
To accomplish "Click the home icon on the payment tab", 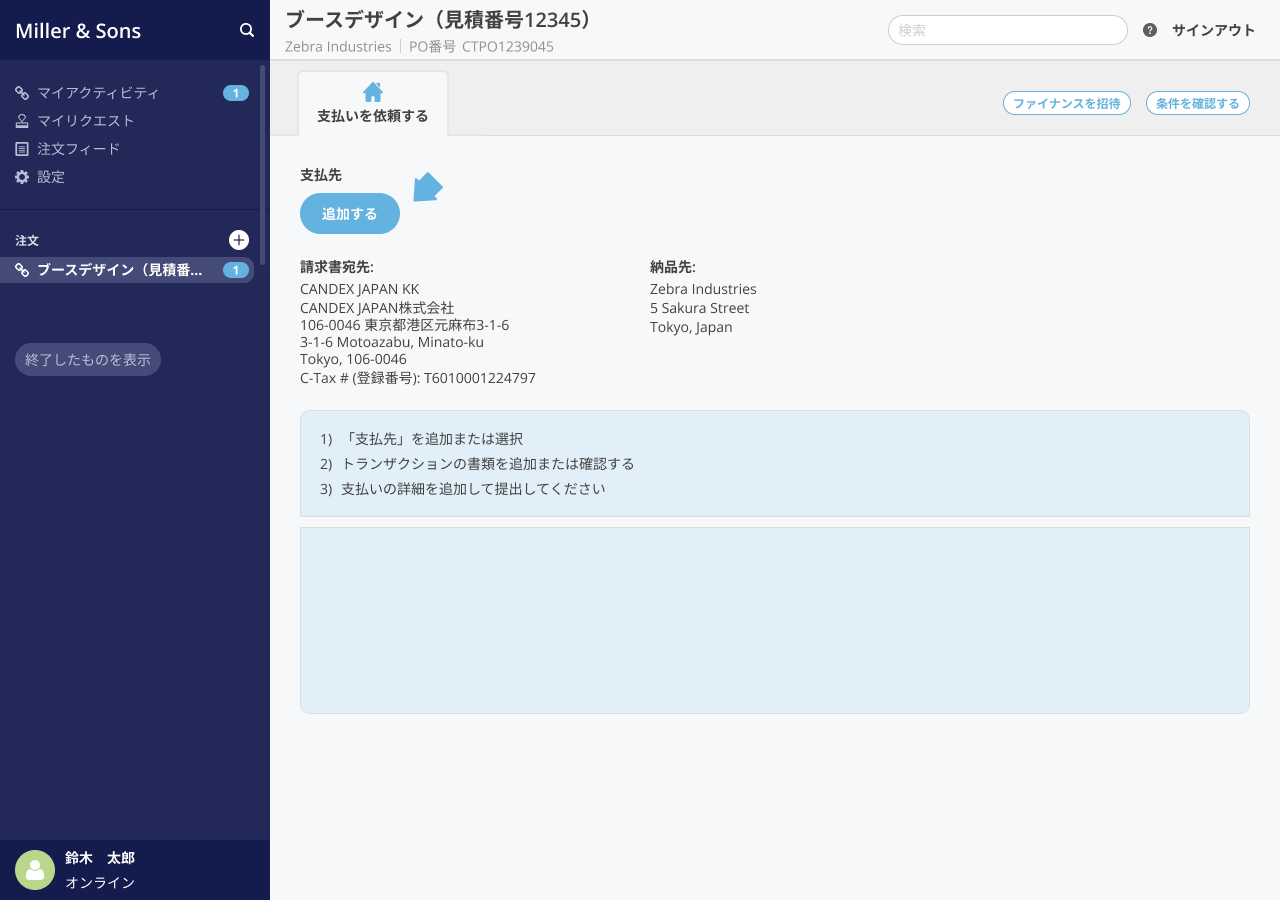I will coord(372,90).
